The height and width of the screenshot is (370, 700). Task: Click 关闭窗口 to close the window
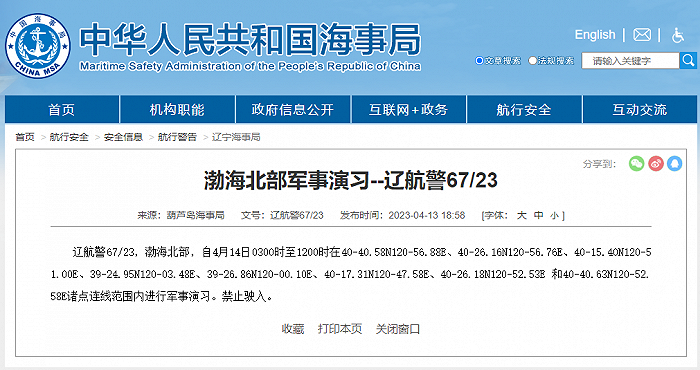click(x=398, y=329)
